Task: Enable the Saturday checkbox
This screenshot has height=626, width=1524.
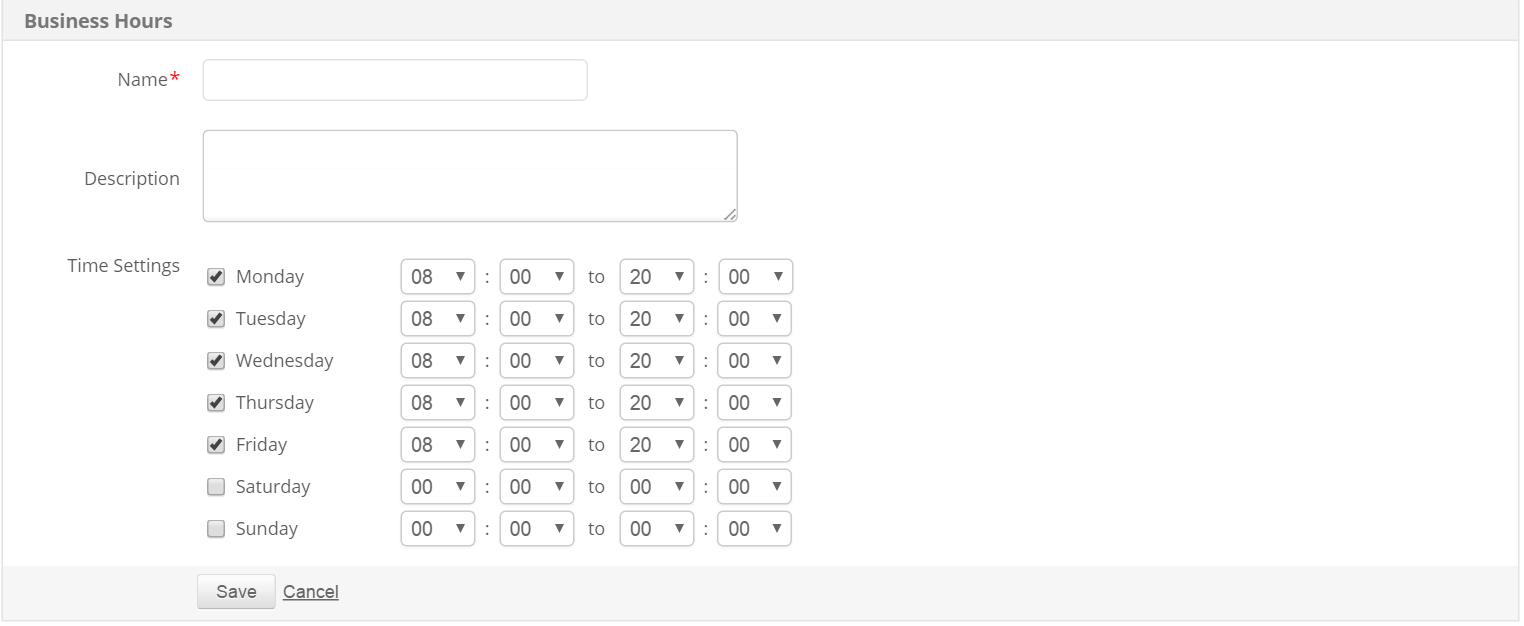Action: (215, 487)
